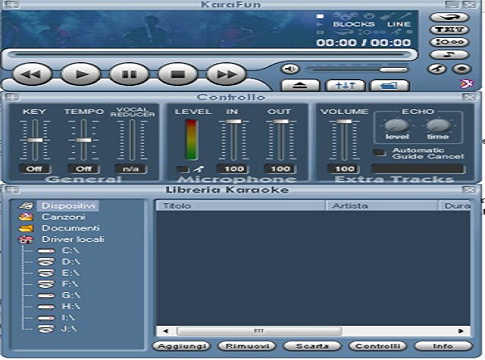
Task: Click the KEY slider handle
Action: 35,140
